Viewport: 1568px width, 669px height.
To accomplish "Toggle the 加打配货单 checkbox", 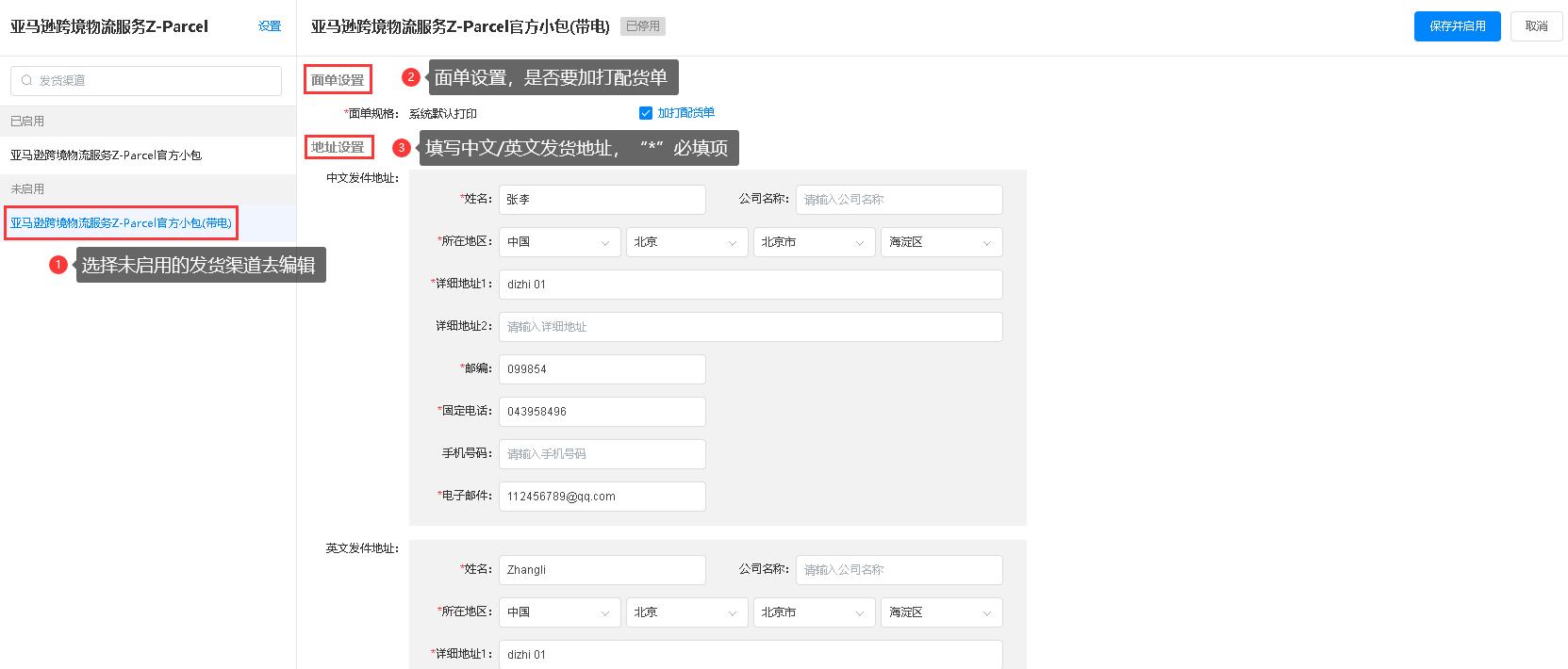I will click(x=646, y=113).
